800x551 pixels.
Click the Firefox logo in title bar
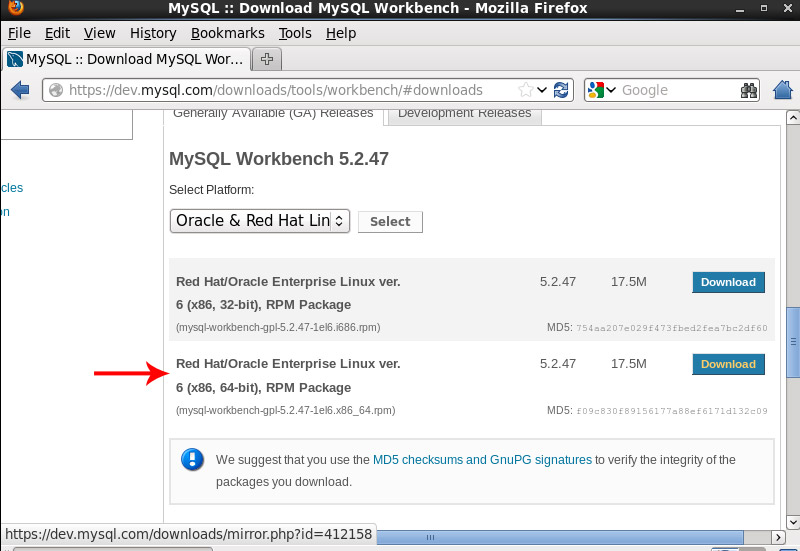pyautogui.click(x=15, y=7)
